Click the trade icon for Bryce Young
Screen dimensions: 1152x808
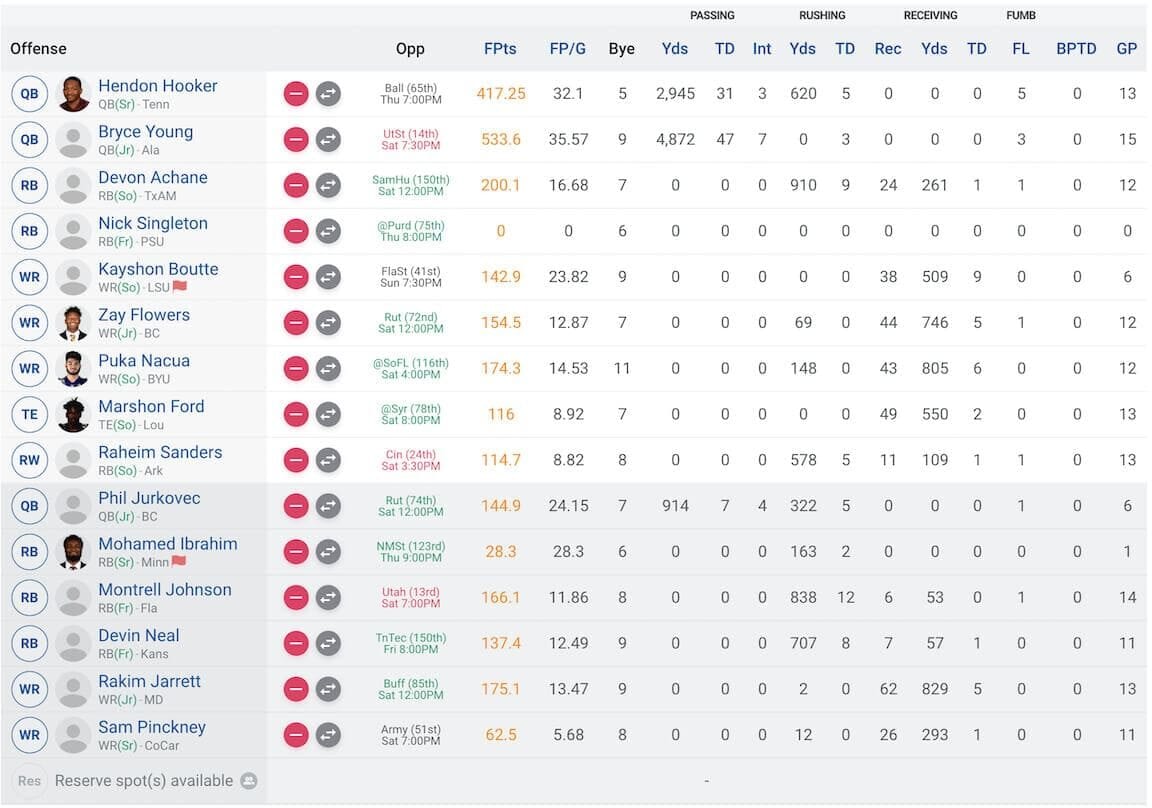pos(328,140)
